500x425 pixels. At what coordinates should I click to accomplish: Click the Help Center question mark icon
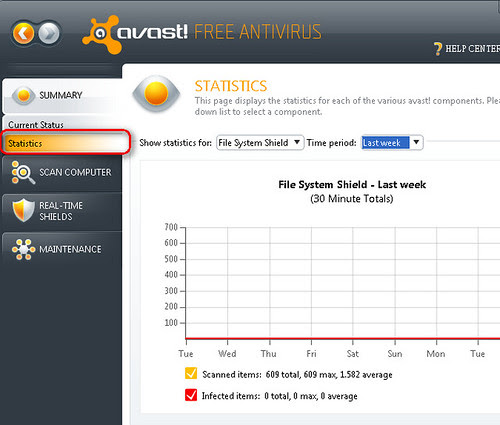(438, 49)
